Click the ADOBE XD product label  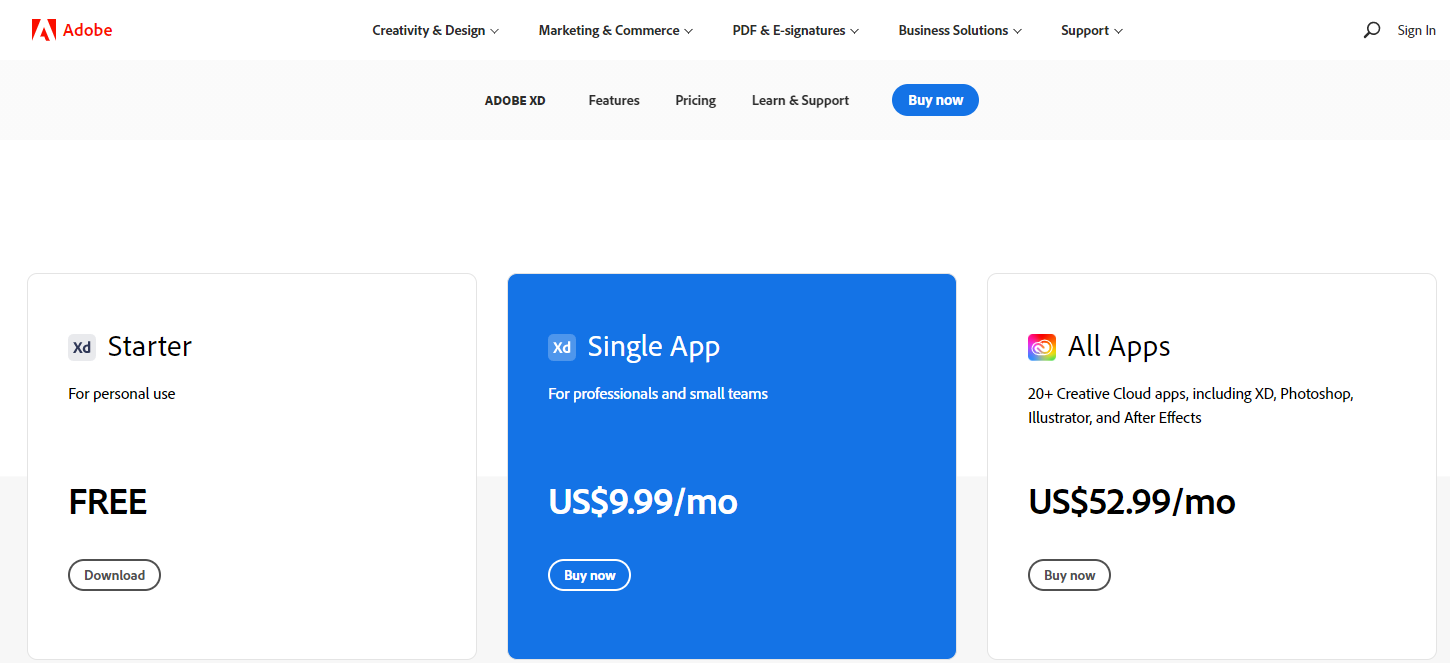515,100
